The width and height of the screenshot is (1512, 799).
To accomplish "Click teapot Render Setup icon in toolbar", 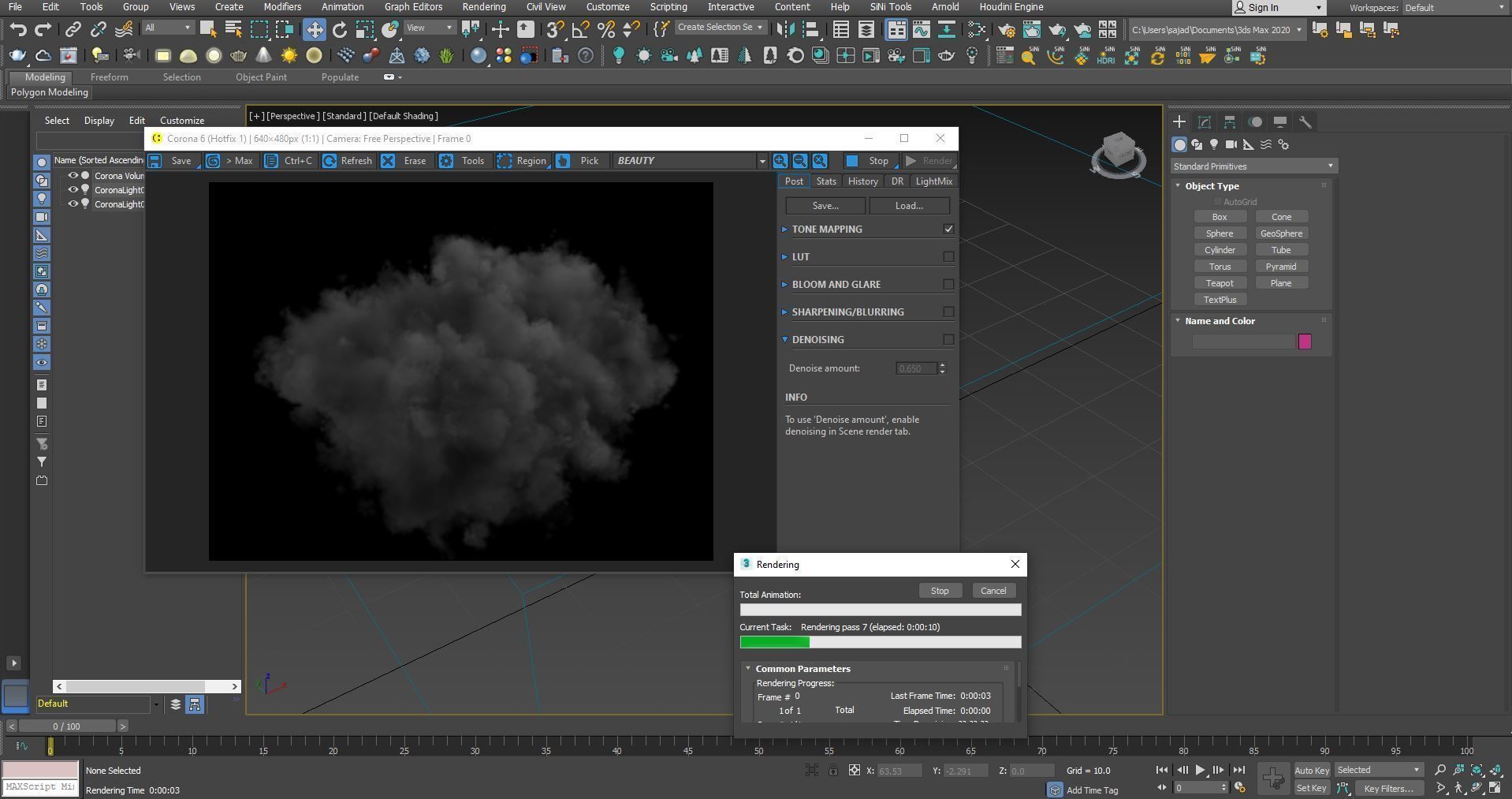I will click(1007, 30).
